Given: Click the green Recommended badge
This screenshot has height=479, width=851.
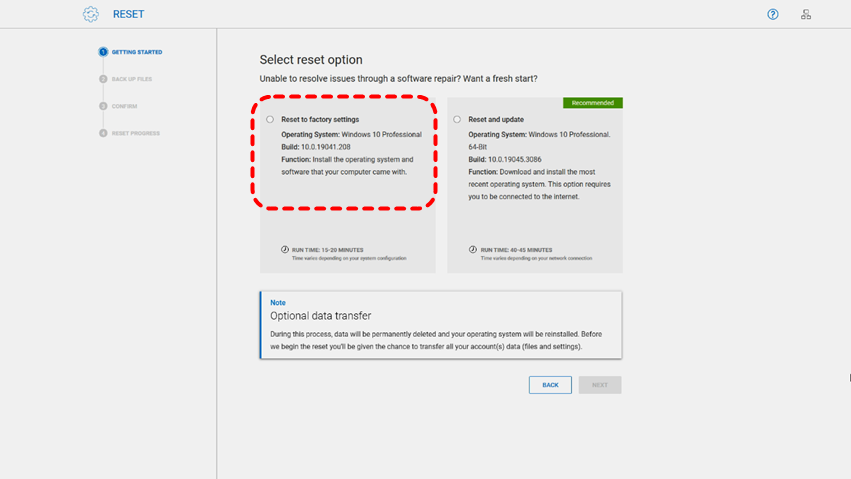Looking at the screenshot, I should click(x=592, y=103).
